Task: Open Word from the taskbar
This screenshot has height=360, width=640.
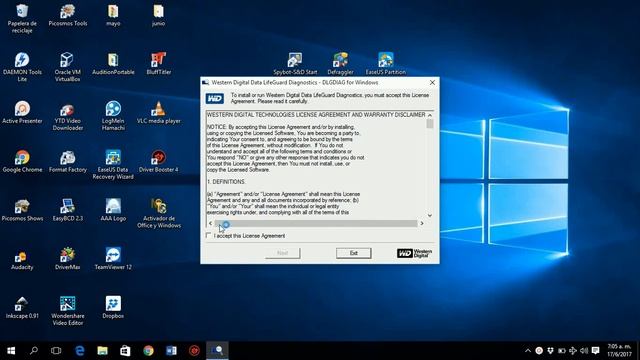Action: [171, 351]
